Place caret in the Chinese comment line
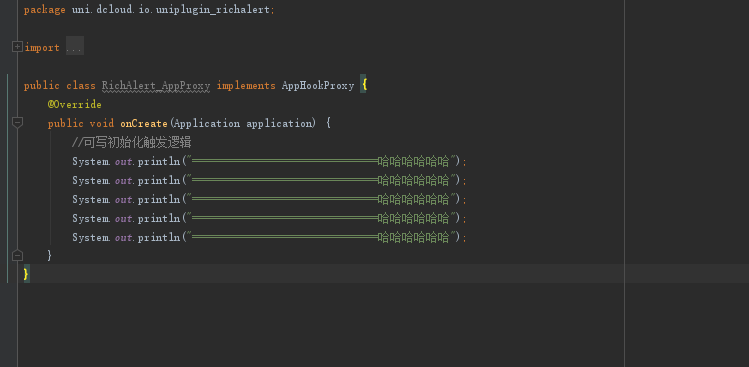The width and height of the screenshot is (749, 367). 132,142
